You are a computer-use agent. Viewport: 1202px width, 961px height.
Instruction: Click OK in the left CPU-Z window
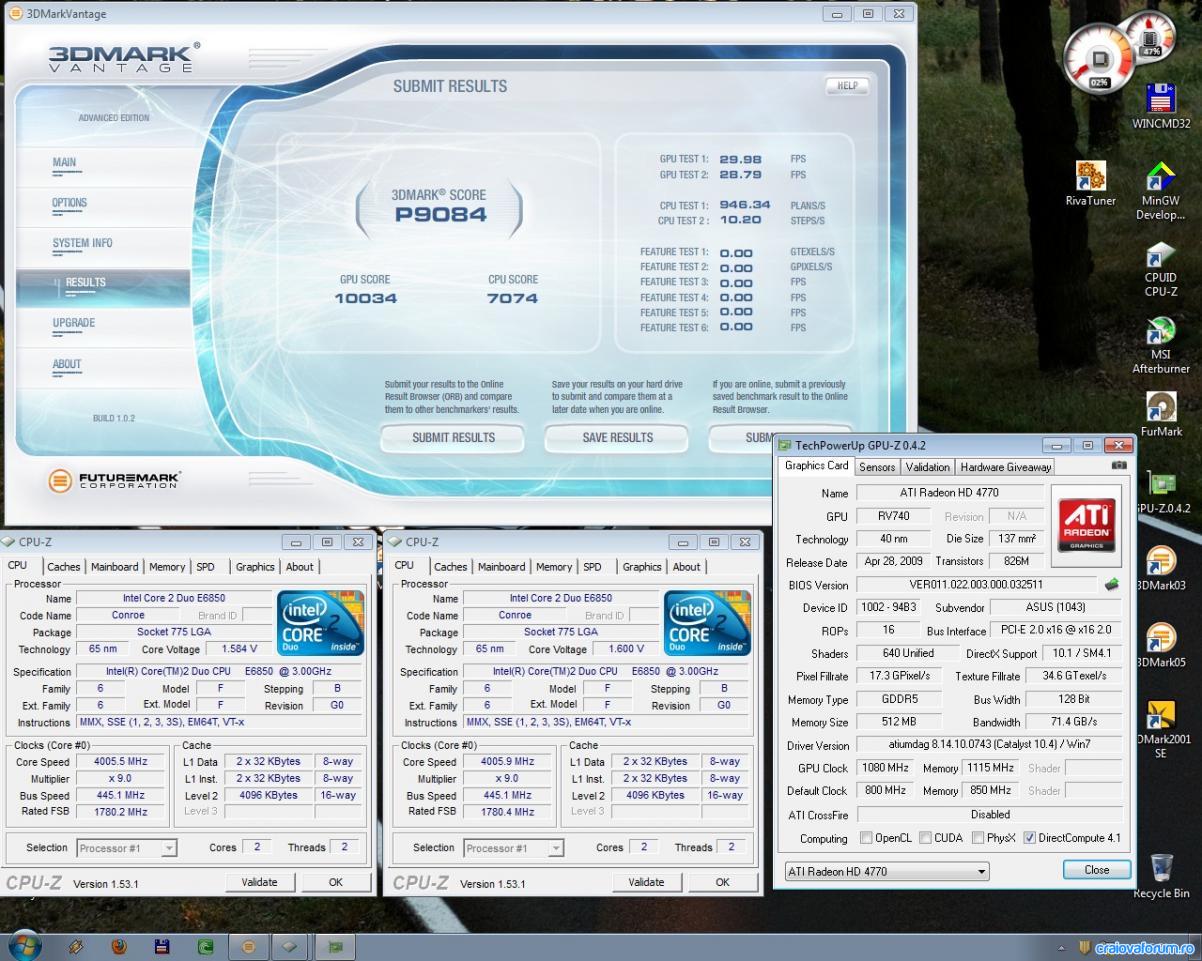point(336,882)
